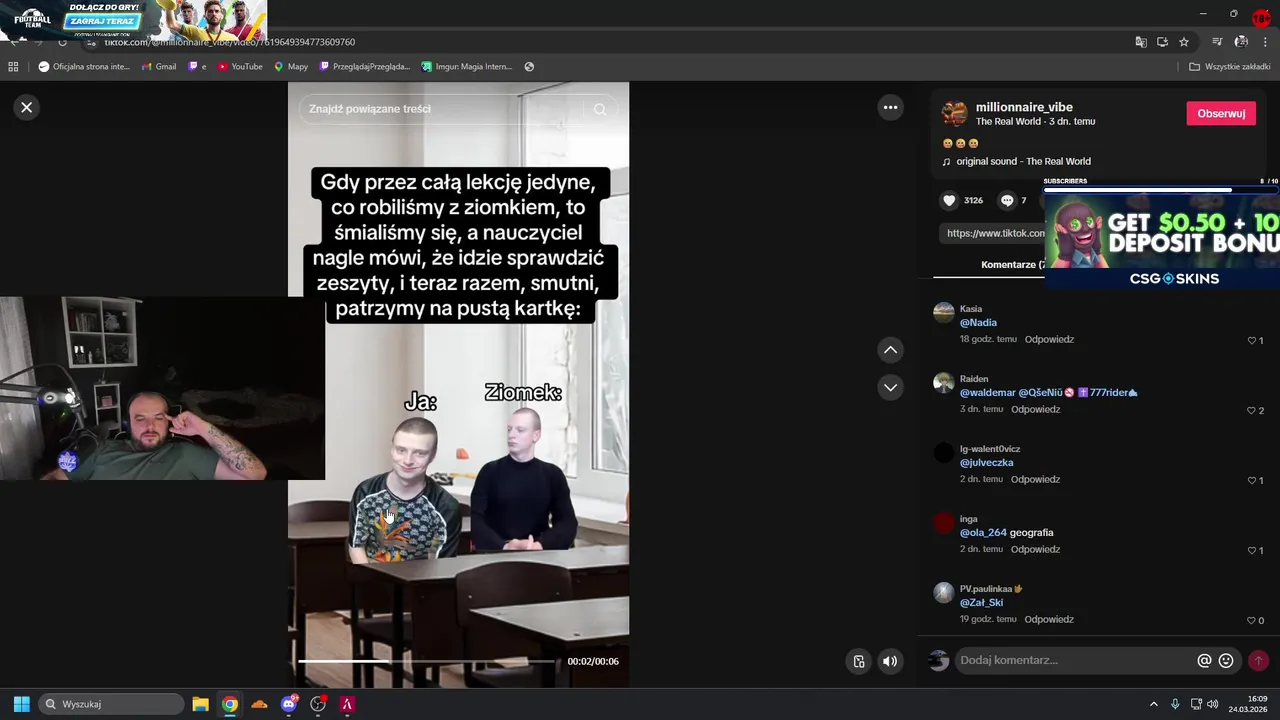1280x720 pixels.
Task: Open the @Nadia mention
Action: [978, 323]
